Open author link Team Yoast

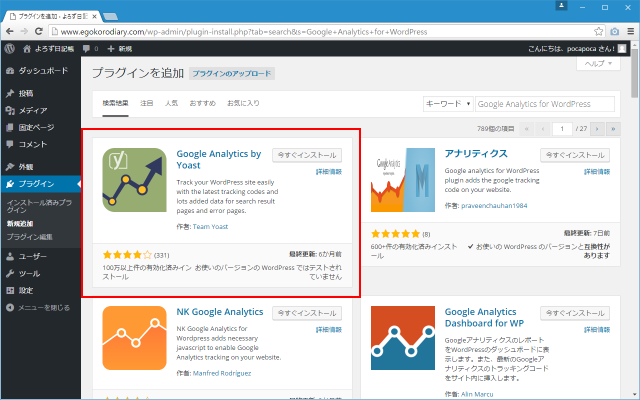tap(210, 227)
